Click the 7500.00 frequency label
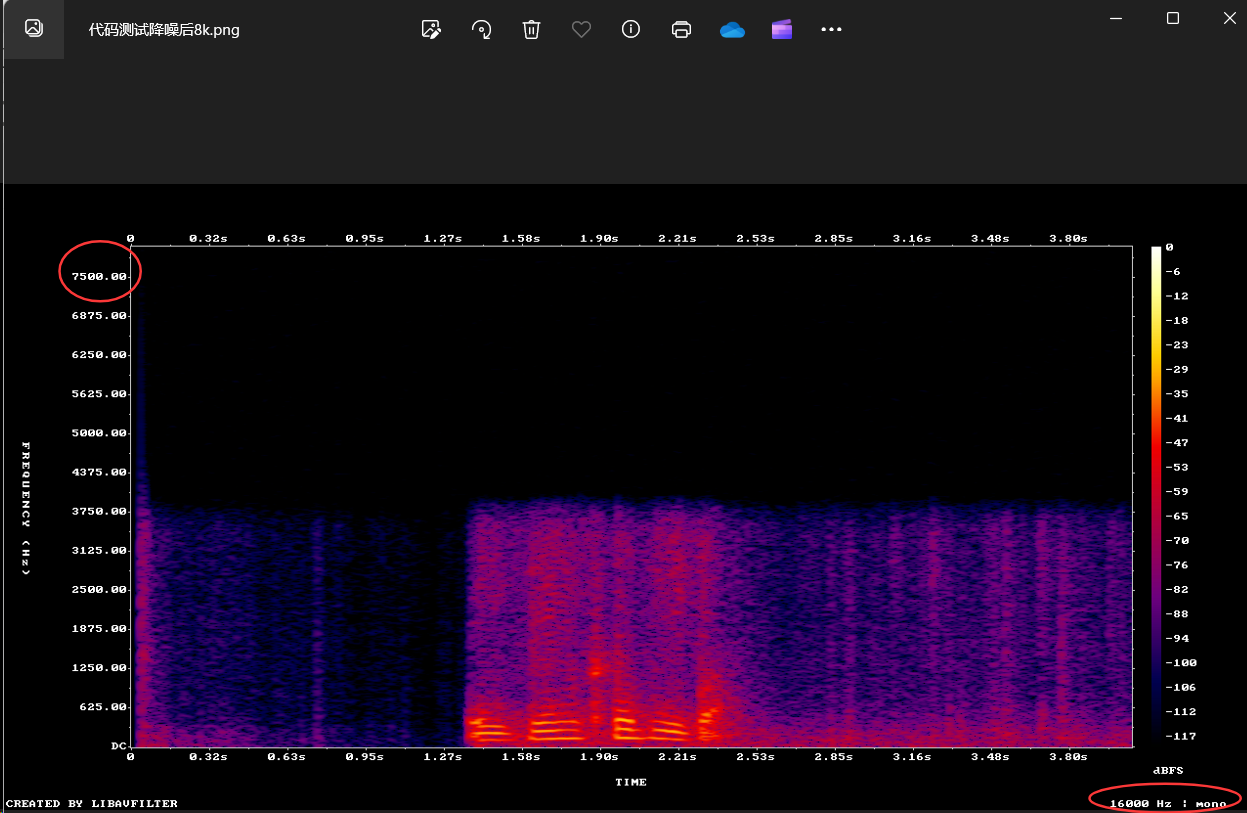Image resolution: width=1247 pixels, height=813 pixels. (98, 276)
